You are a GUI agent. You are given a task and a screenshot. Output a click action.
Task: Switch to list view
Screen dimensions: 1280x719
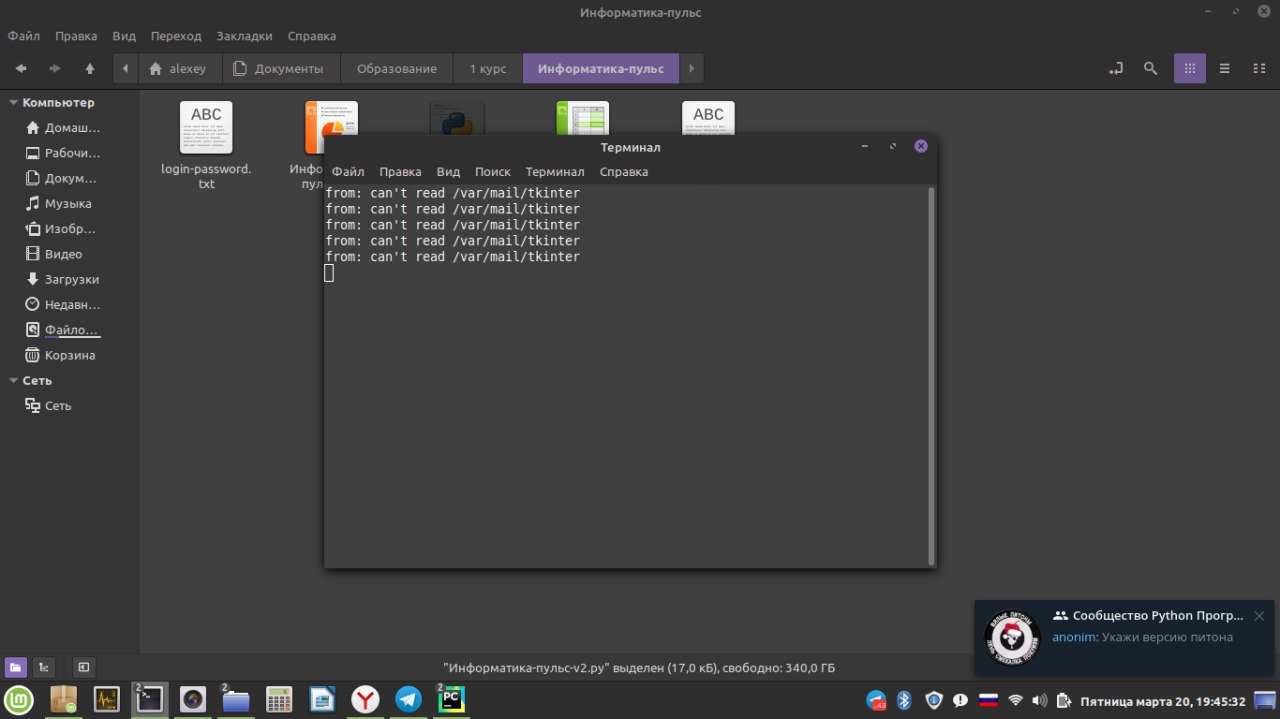tap(1224, 69)
